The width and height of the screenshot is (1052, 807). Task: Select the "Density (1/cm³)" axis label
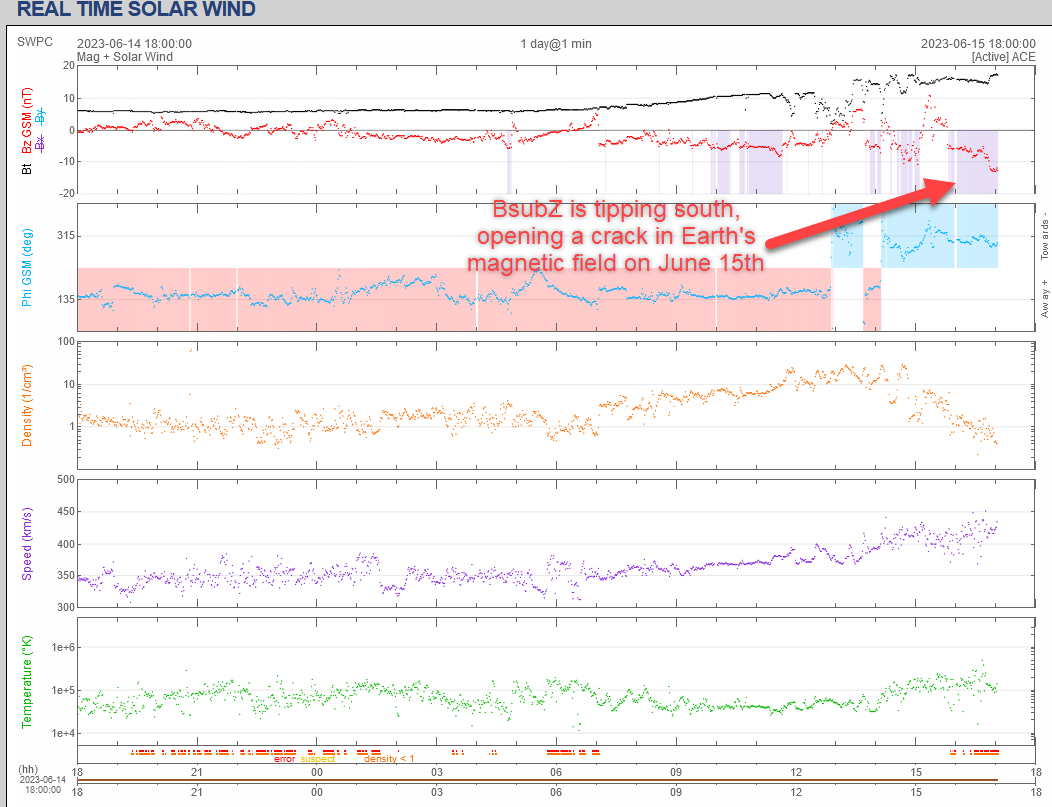(26, 406)
